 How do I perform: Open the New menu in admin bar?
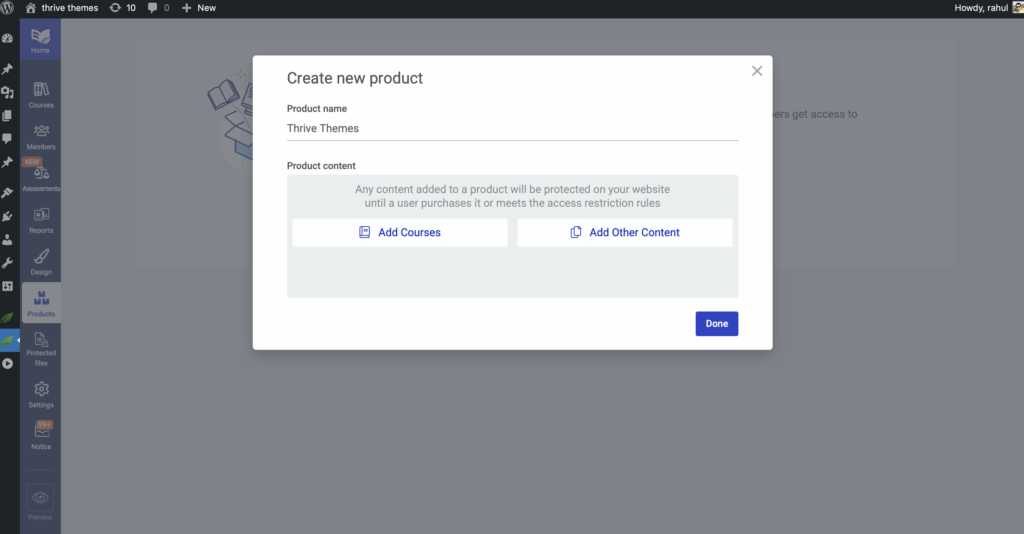pyautogui.click(x=198, y=7)
